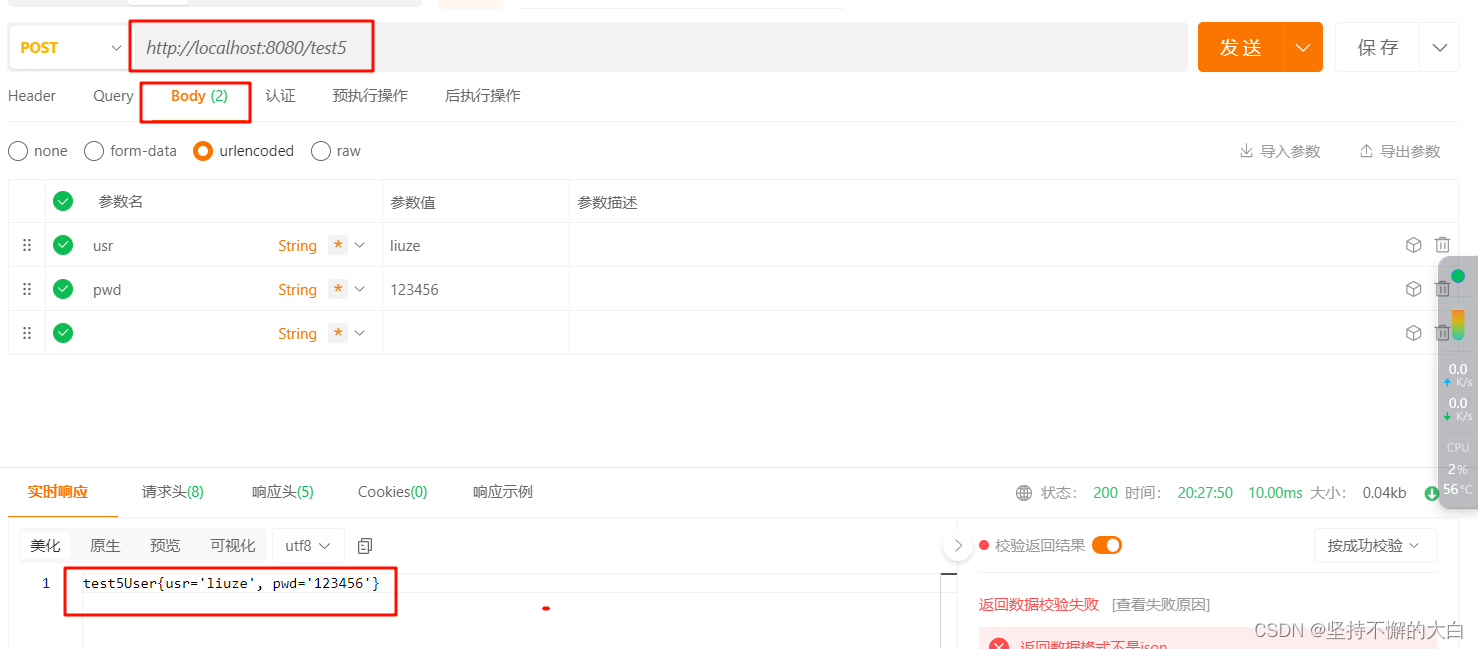
Task: Switch to the Body (2) tab
Action: (x=199, y=96)
